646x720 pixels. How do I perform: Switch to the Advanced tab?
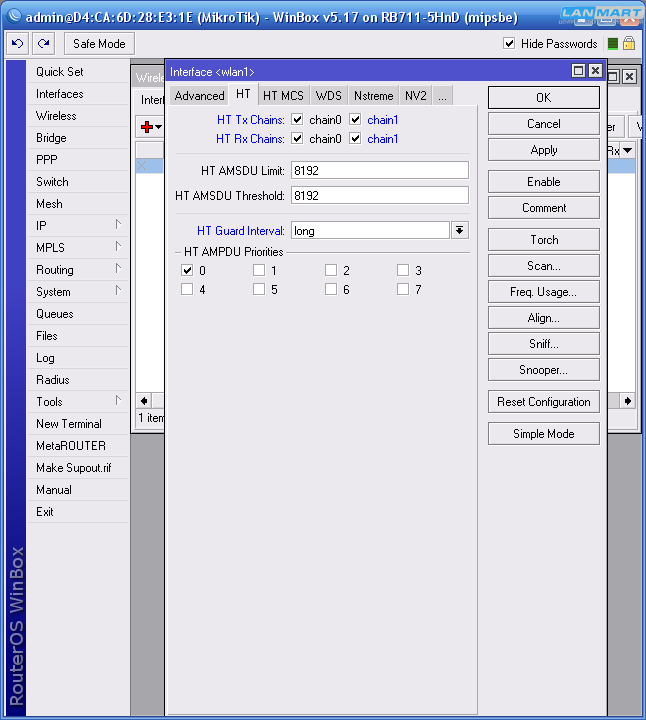[199, 96]
